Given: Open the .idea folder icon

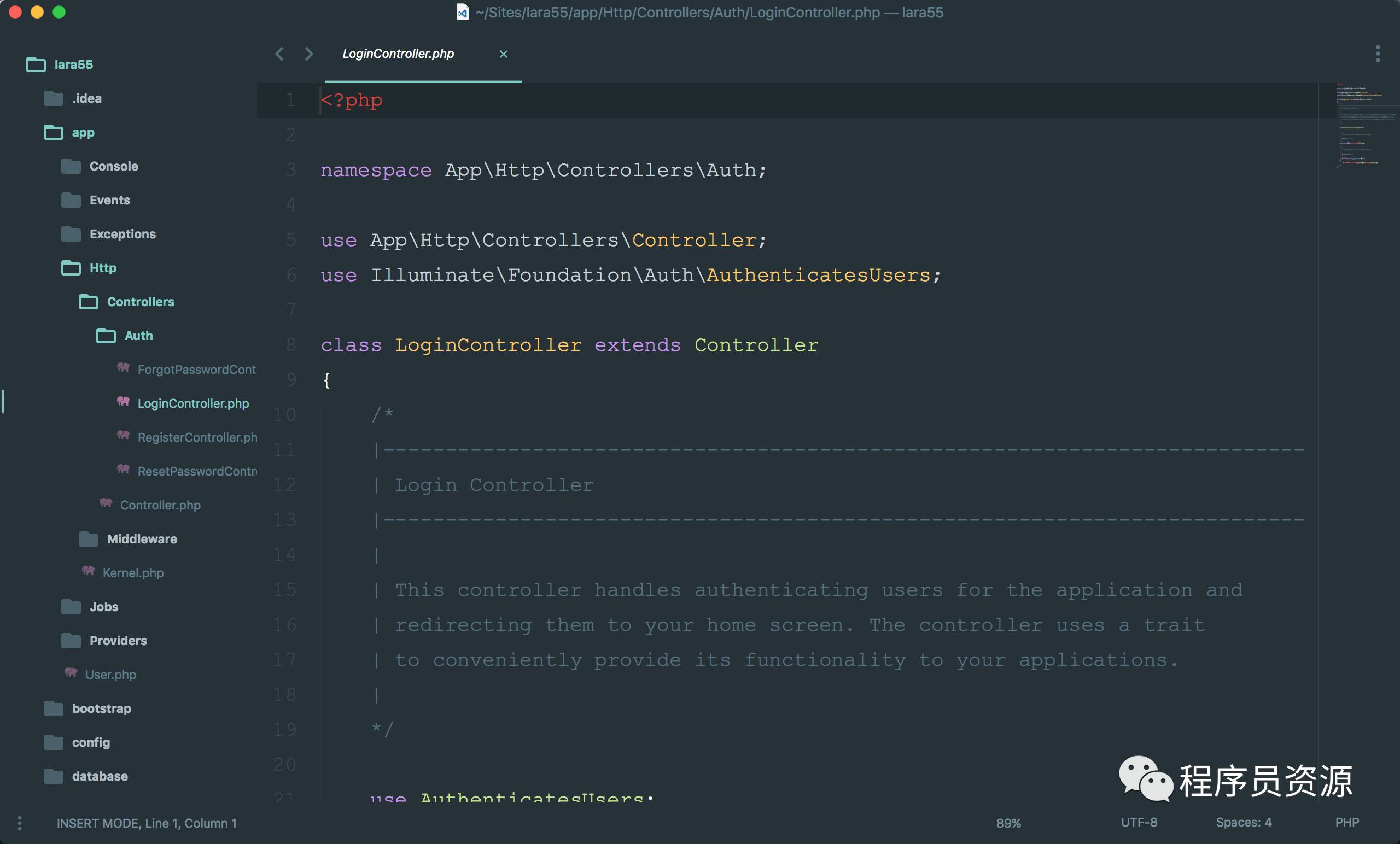Looking at the screenshot, I should tap(54, 99).
